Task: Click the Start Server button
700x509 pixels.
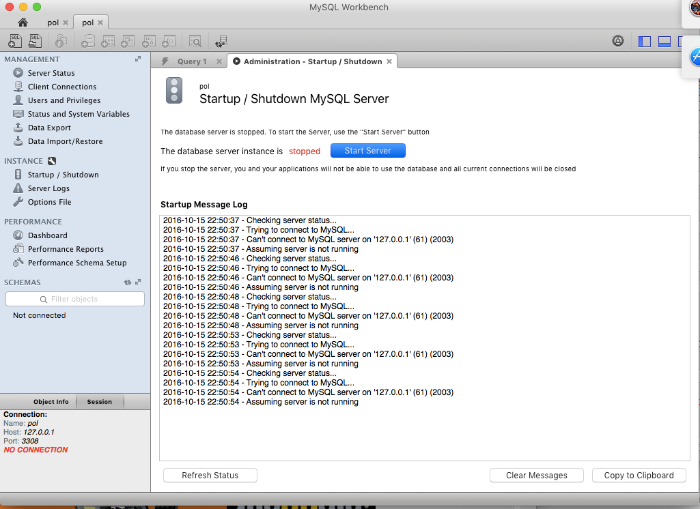Action: pyautogui.click(x=368, y=150)
